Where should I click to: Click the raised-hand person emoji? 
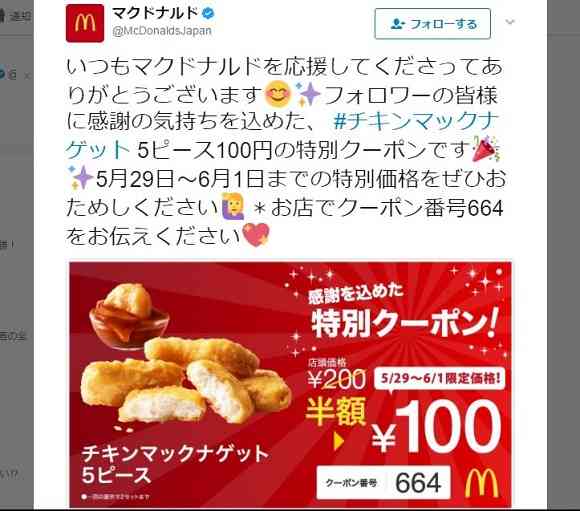coord(233,206)
